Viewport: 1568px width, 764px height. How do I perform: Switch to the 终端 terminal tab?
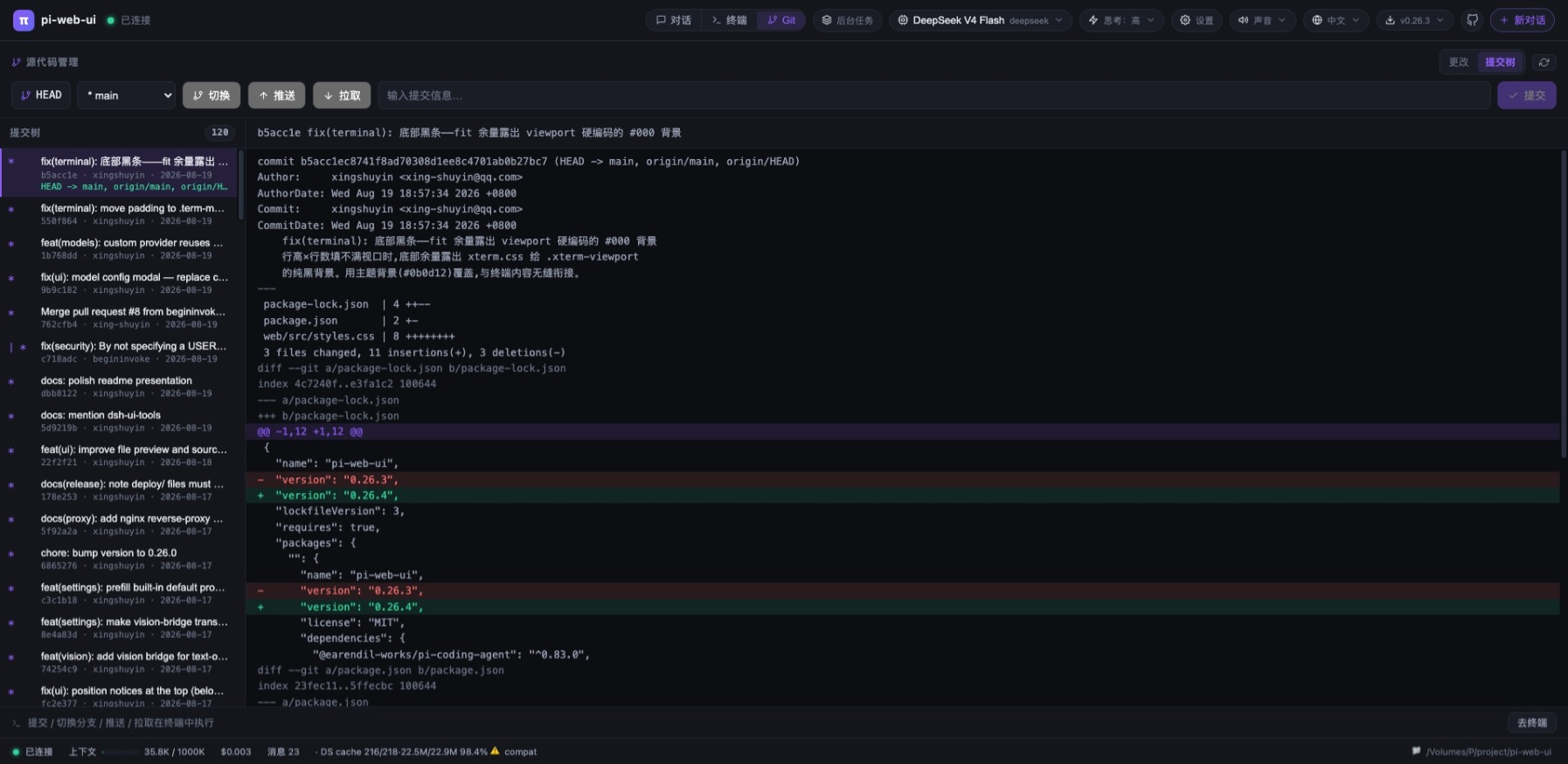pyautogui.click(x=730, y=20)
